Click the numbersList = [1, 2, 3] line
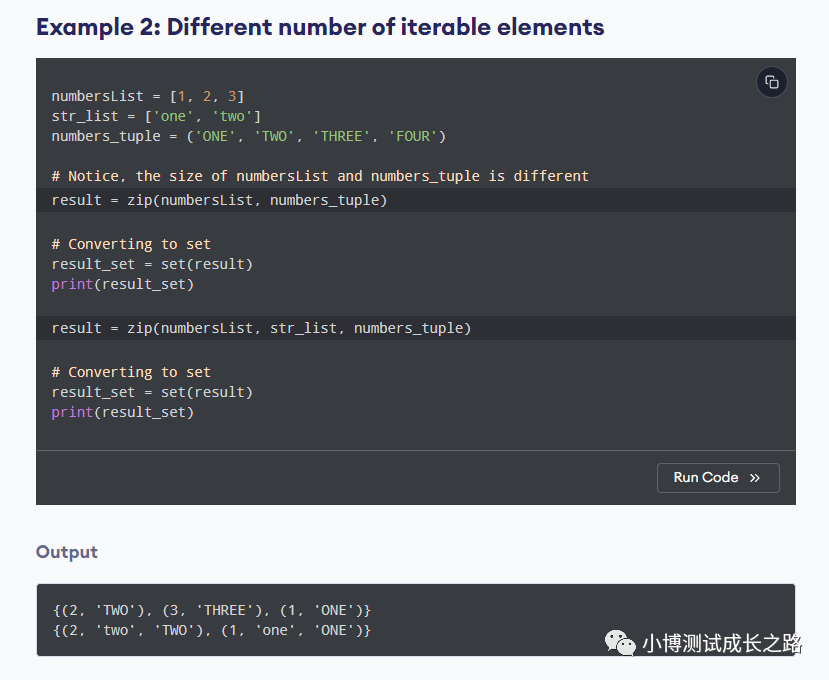 pyautogui.click(x=148, y=96)
